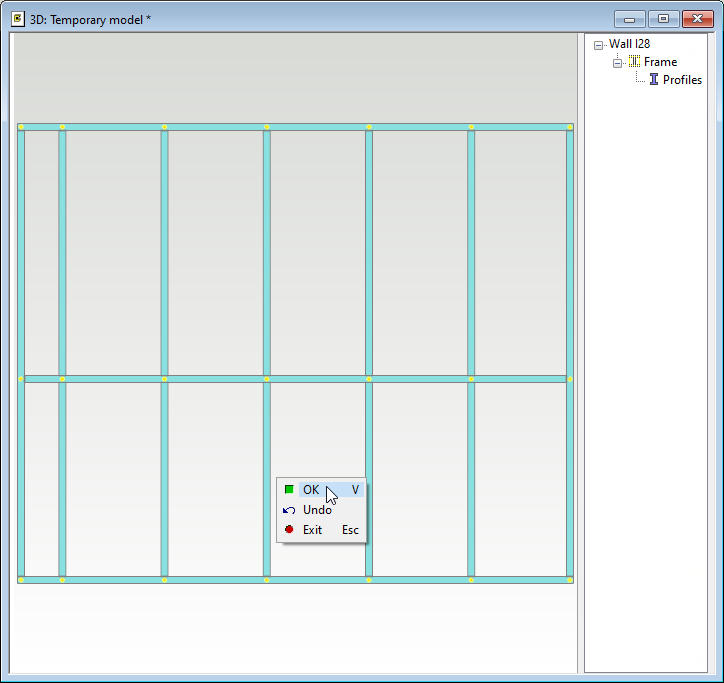
Task: Select the Wall I28 tree item
Action: point(630,44)
